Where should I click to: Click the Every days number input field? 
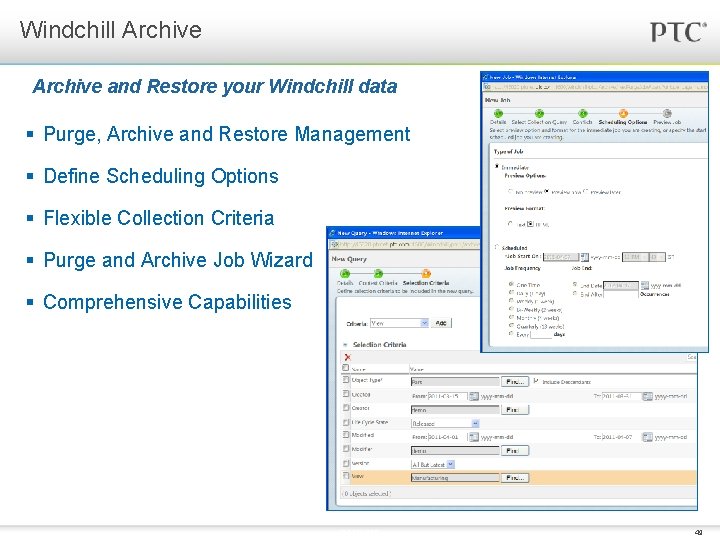(541, 334)
